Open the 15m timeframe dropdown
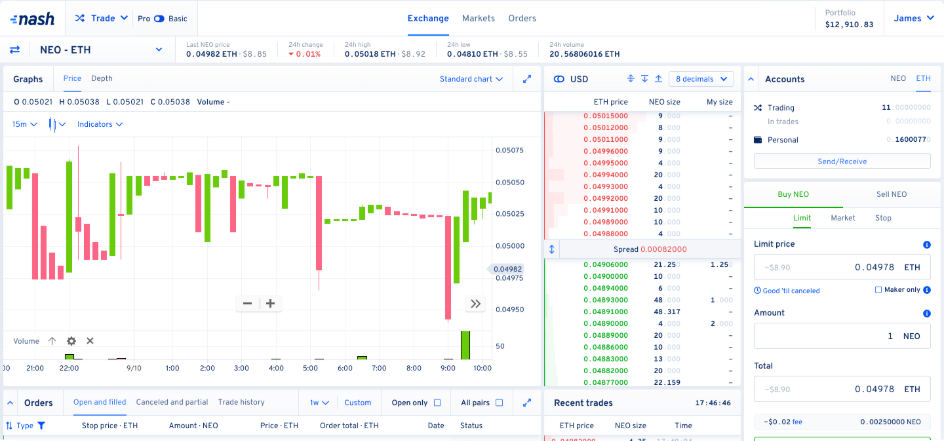944x441 pixels. (25, 125)
